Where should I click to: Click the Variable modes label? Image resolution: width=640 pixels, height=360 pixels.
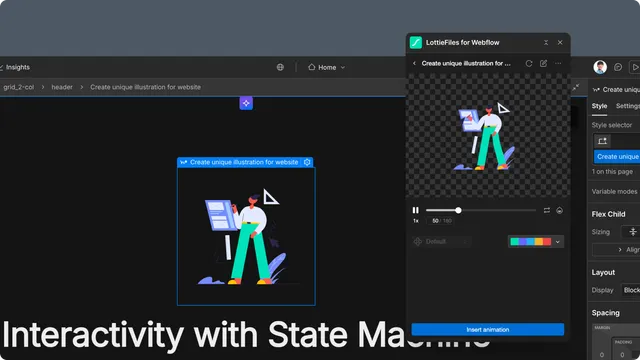[614, 191]
